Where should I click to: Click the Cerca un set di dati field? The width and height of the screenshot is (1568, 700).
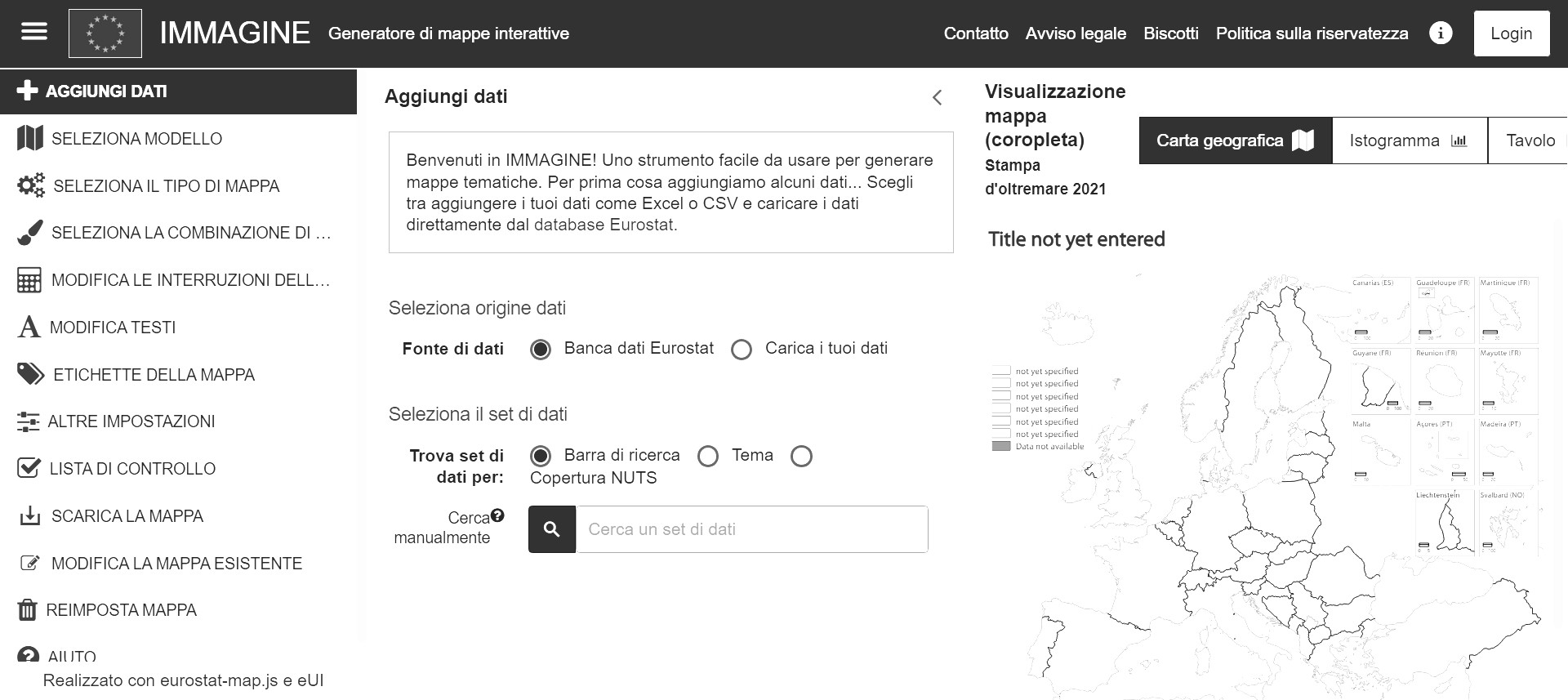751,529
